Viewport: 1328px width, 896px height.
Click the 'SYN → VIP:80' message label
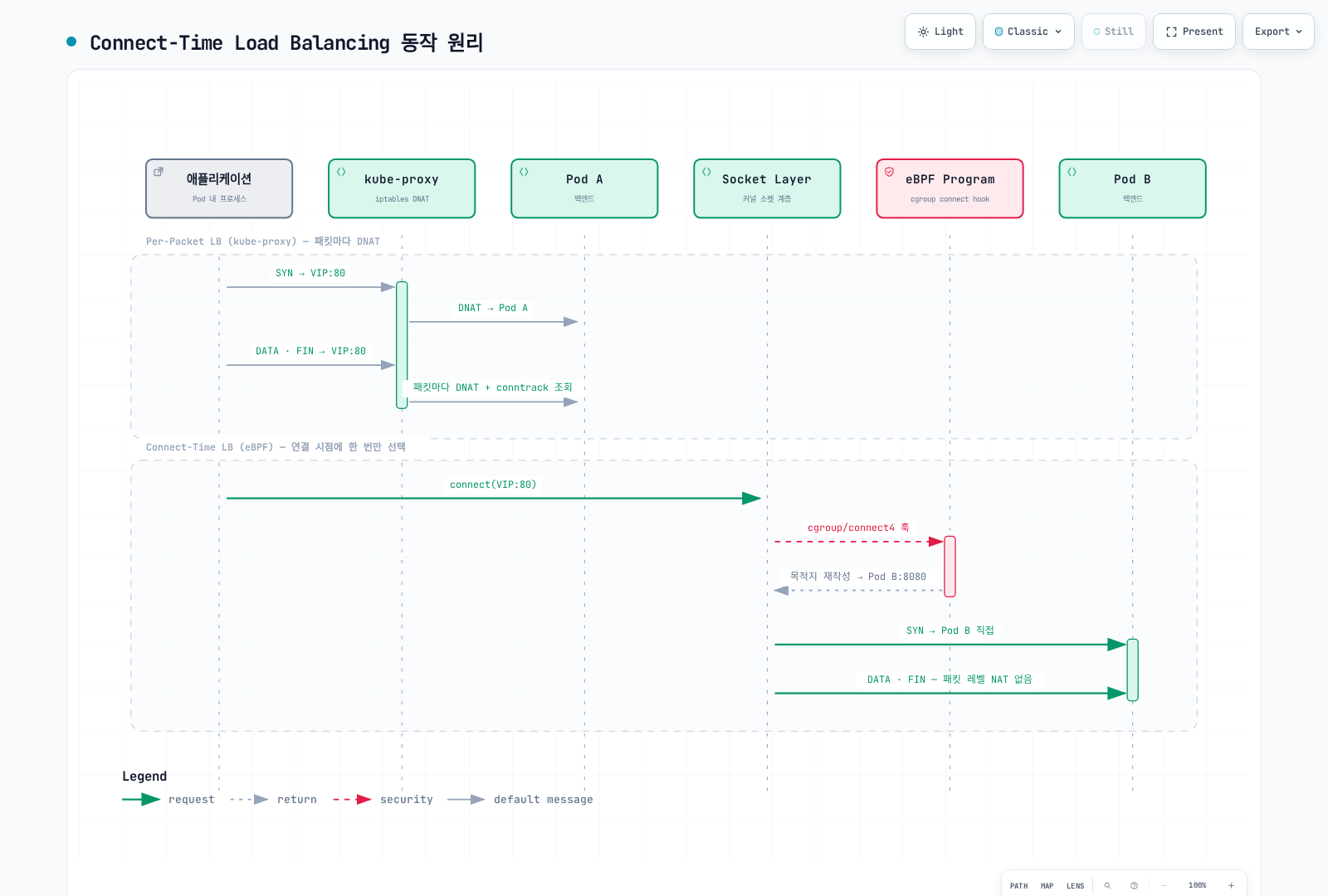[x=310, y=273]
